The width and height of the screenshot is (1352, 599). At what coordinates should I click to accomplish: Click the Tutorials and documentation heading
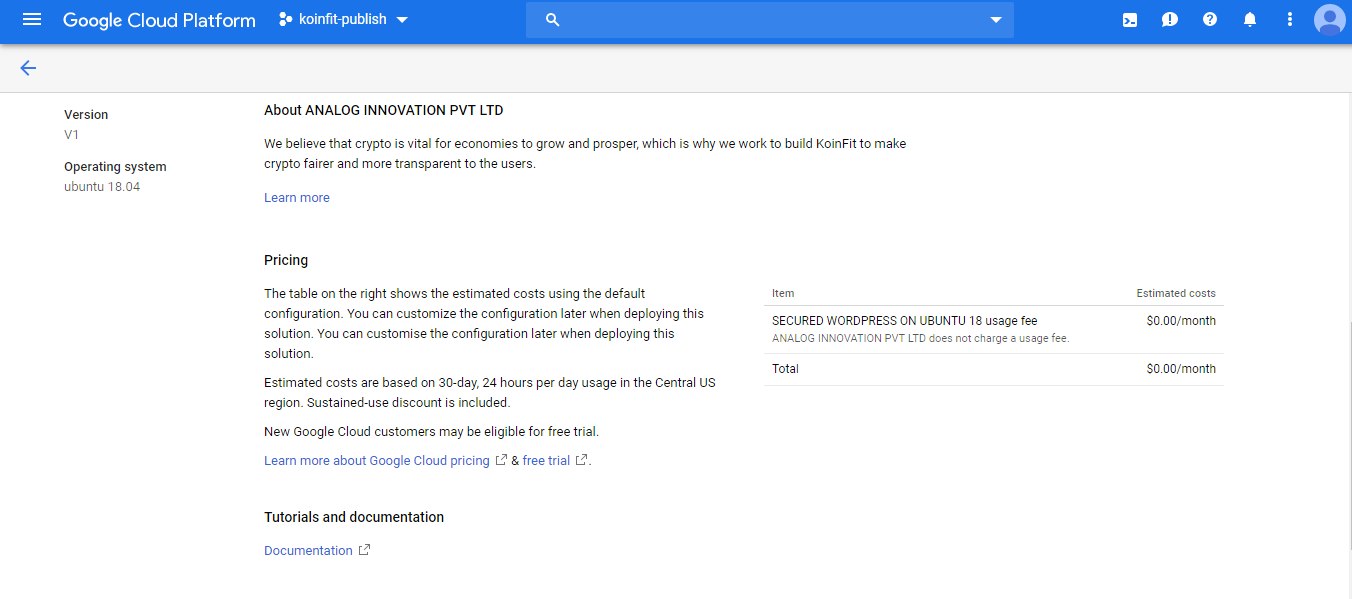click(354, 517)
